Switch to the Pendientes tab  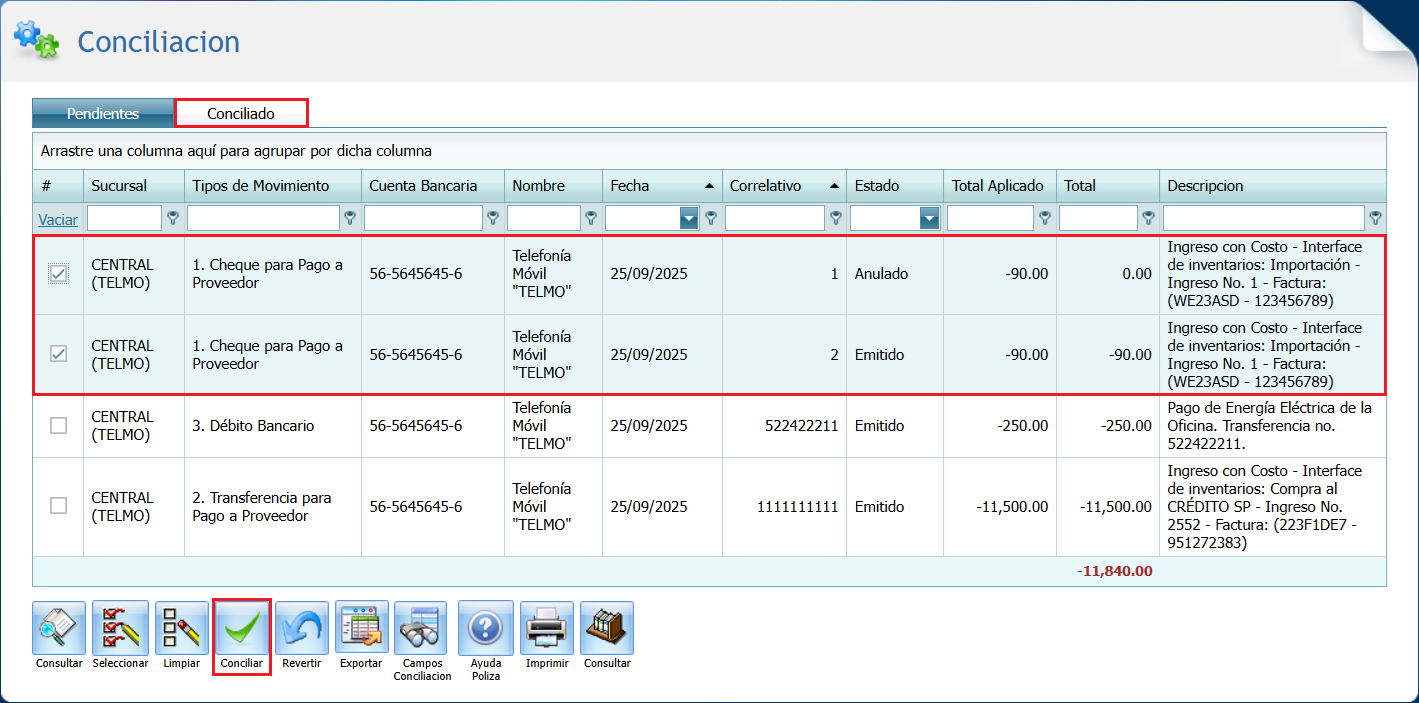pos(103,114)
